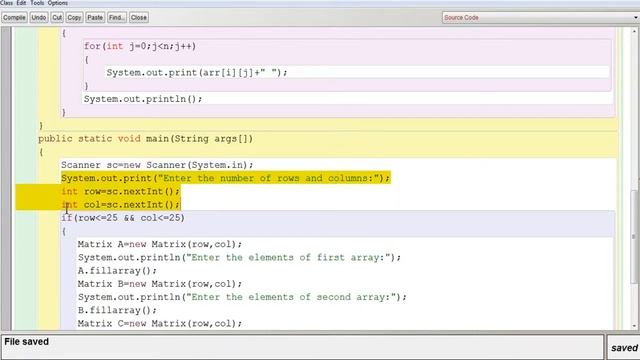Click the 'int row=sc.nextInt();' line
The image size is (640, 360).
tap(120, 191)
